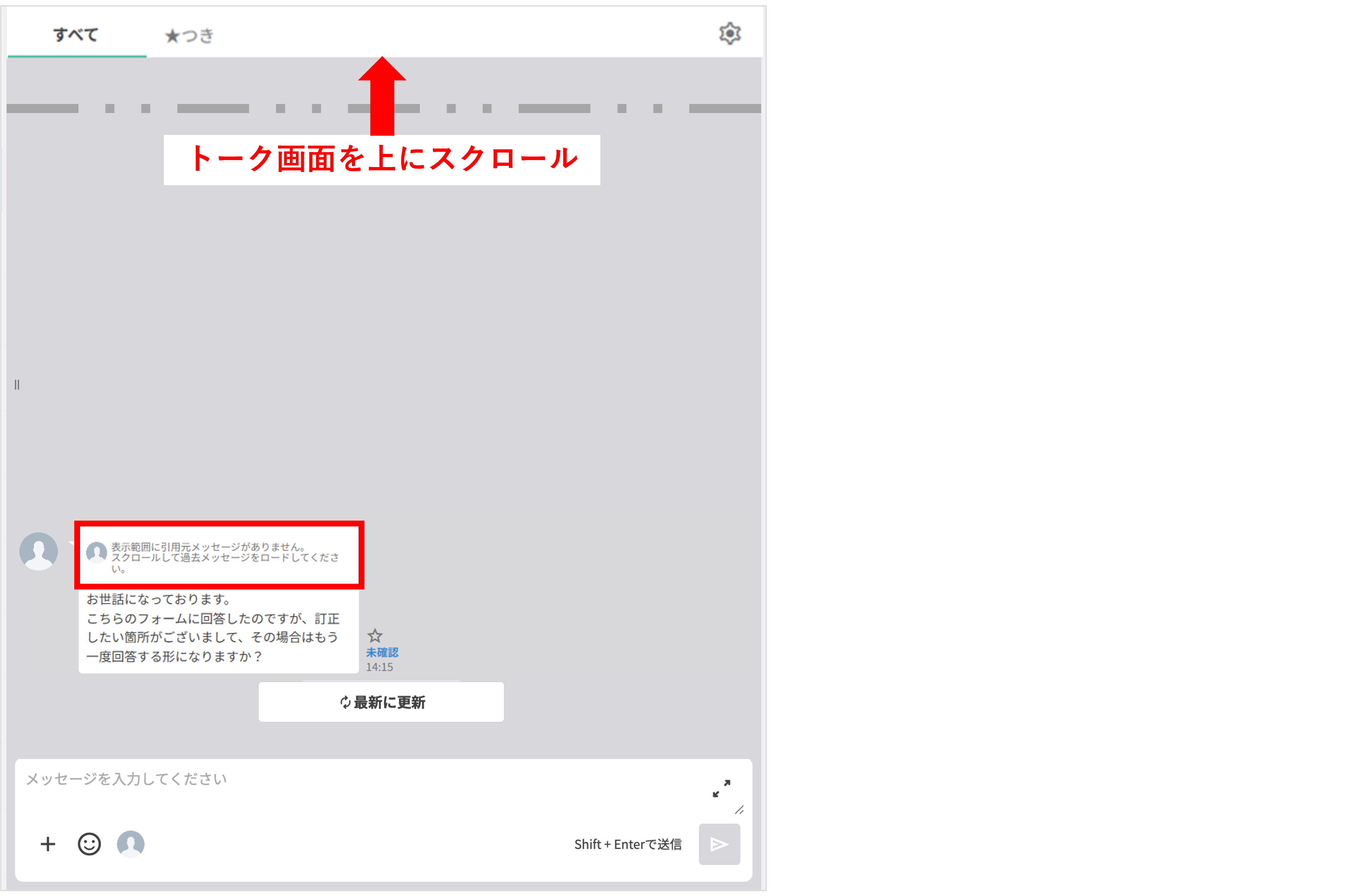
Task: Click the sticker avatar icon beside the emoji icon
Action: 130,844
